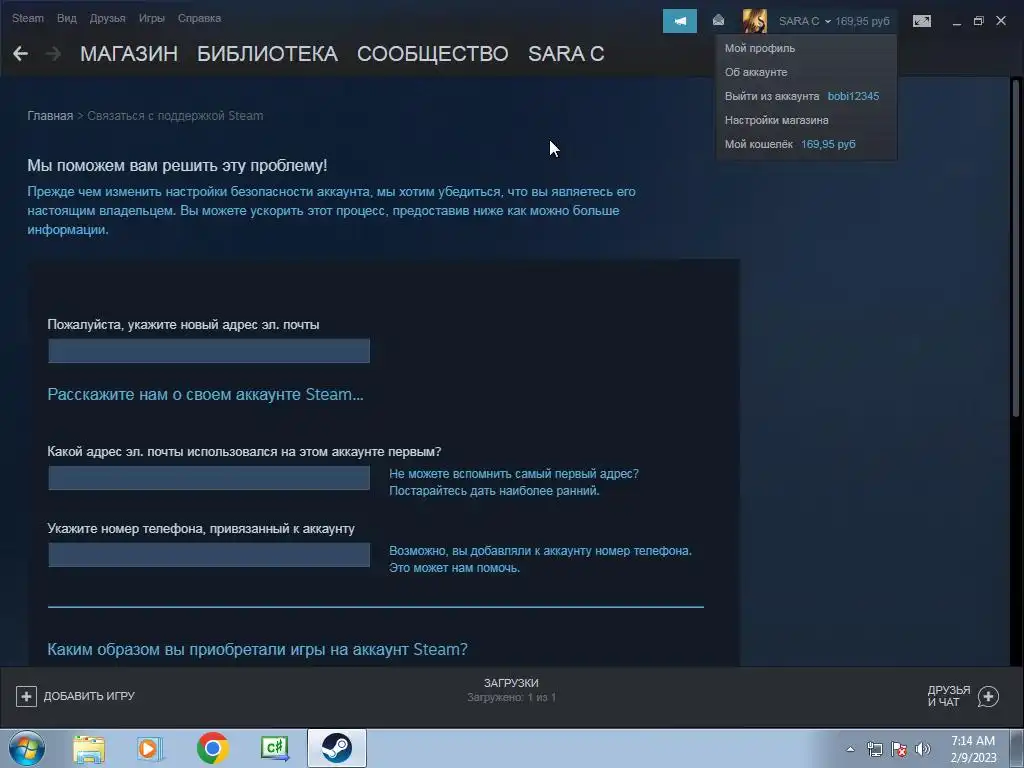
Task: Toggle Big Picture mode icon
Action: [921, 21]
